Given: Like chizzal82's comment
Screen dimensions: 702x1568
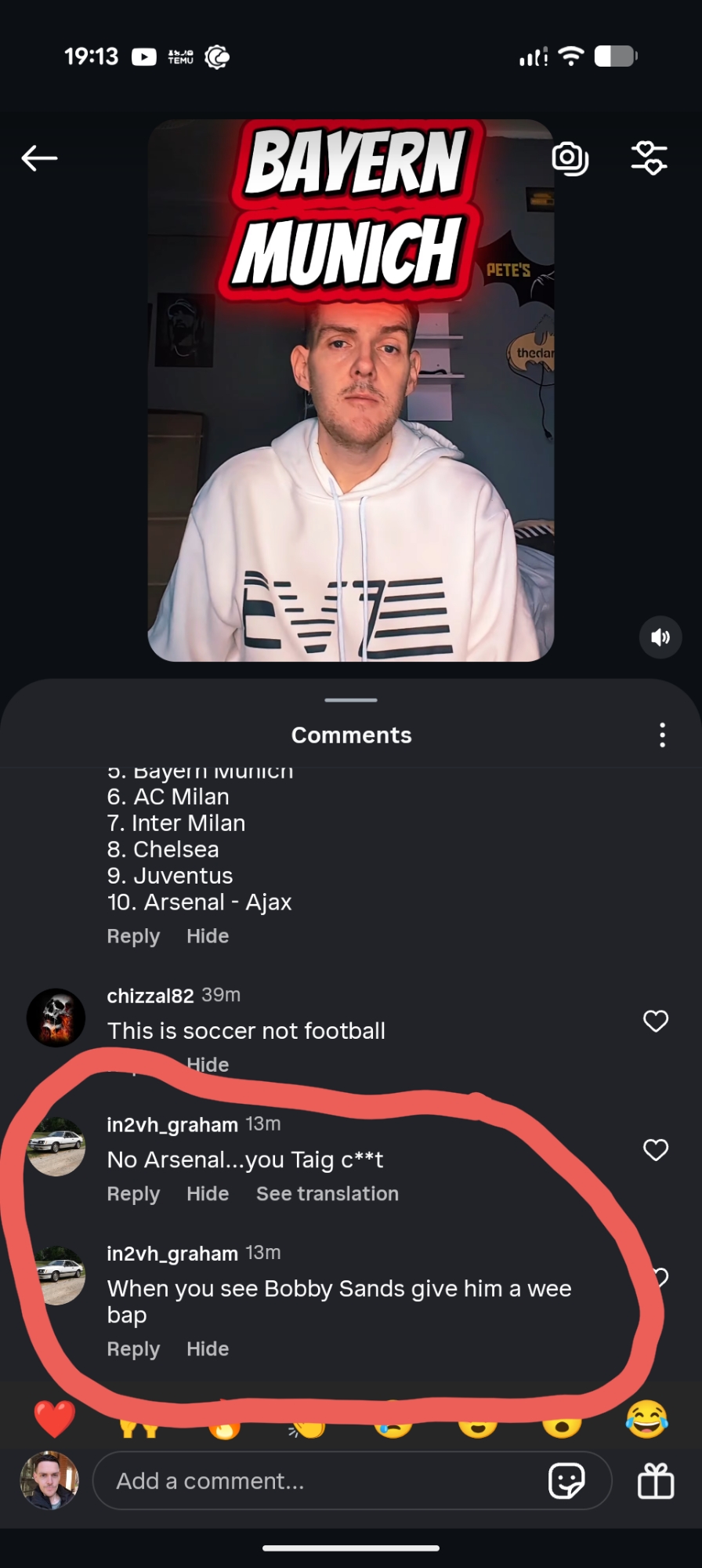Looking at the screenshot, I should coord(656,1021).
